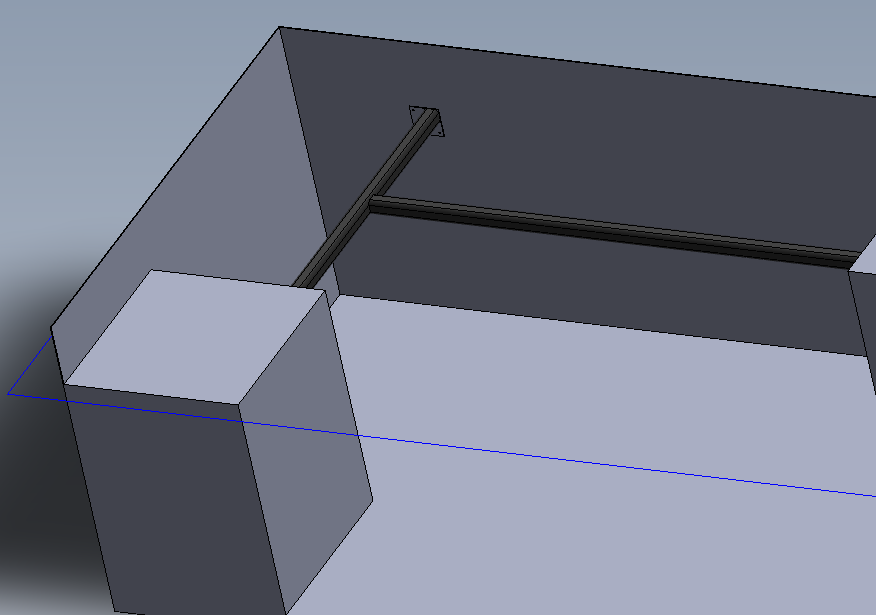Viewport: 876px width, 615px height.
Task: Select the square mounting plate on the back wall
Action: [426, 120]
